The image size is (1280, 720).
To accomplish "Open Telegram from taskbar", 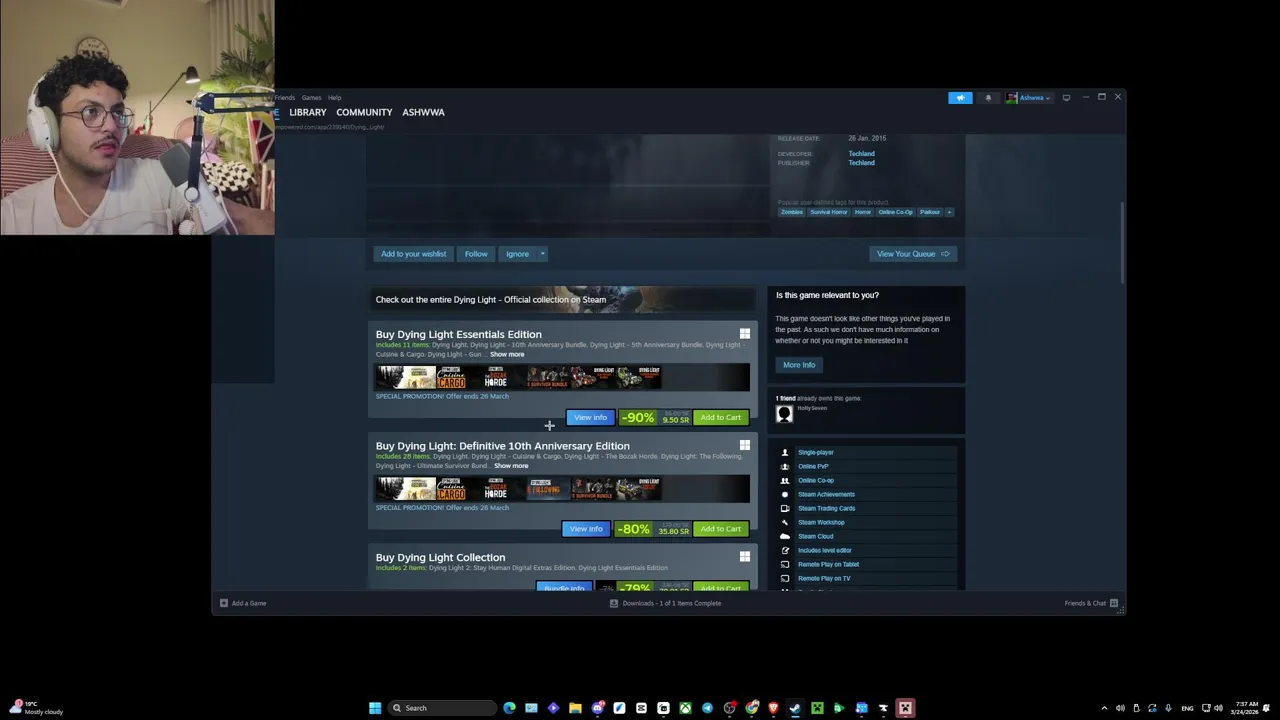I will point(707,708).
